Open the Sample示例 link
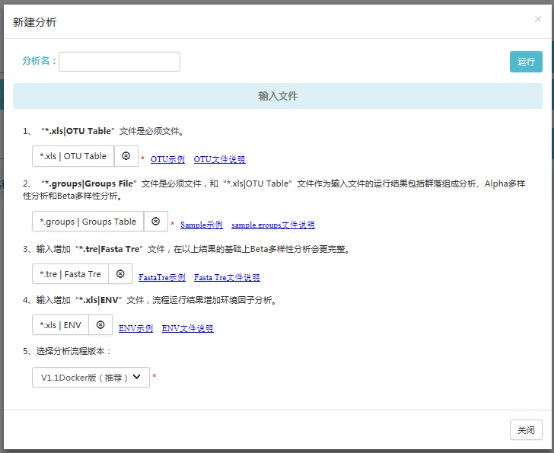The image size is (554, 453). pyautogui.click(x=201, y=225)
